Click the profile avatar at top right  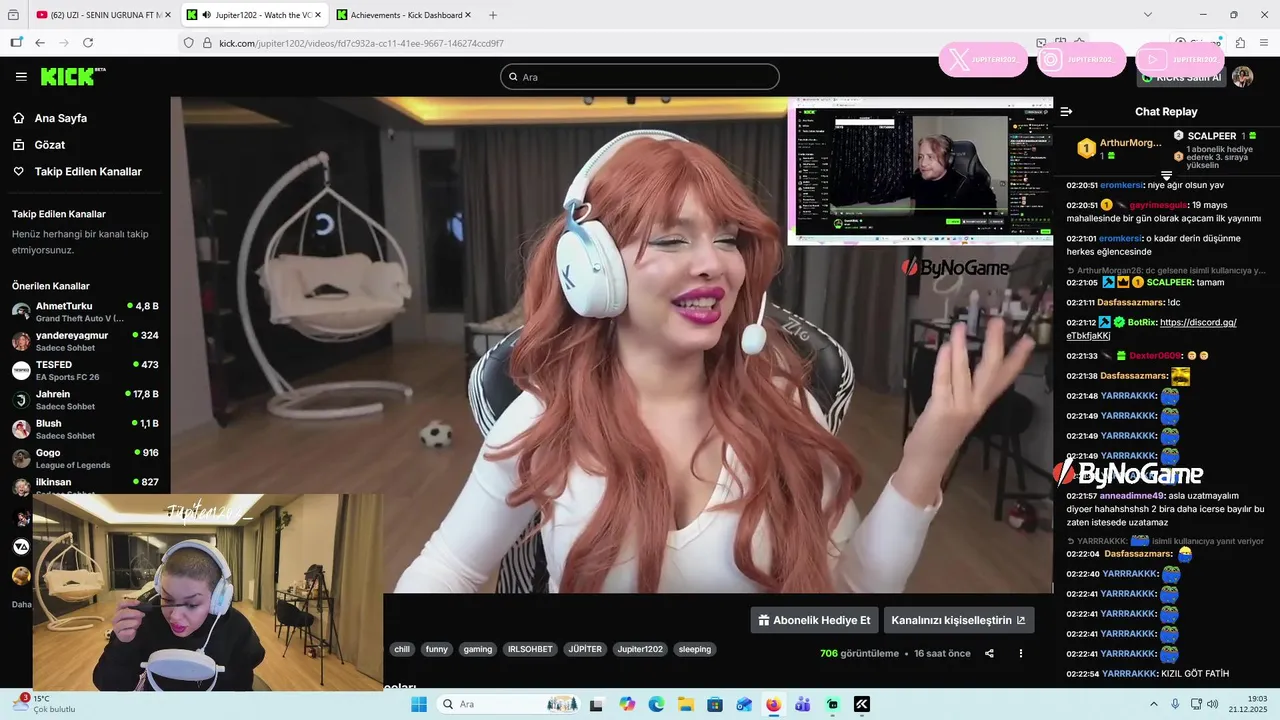[1243, 77]
